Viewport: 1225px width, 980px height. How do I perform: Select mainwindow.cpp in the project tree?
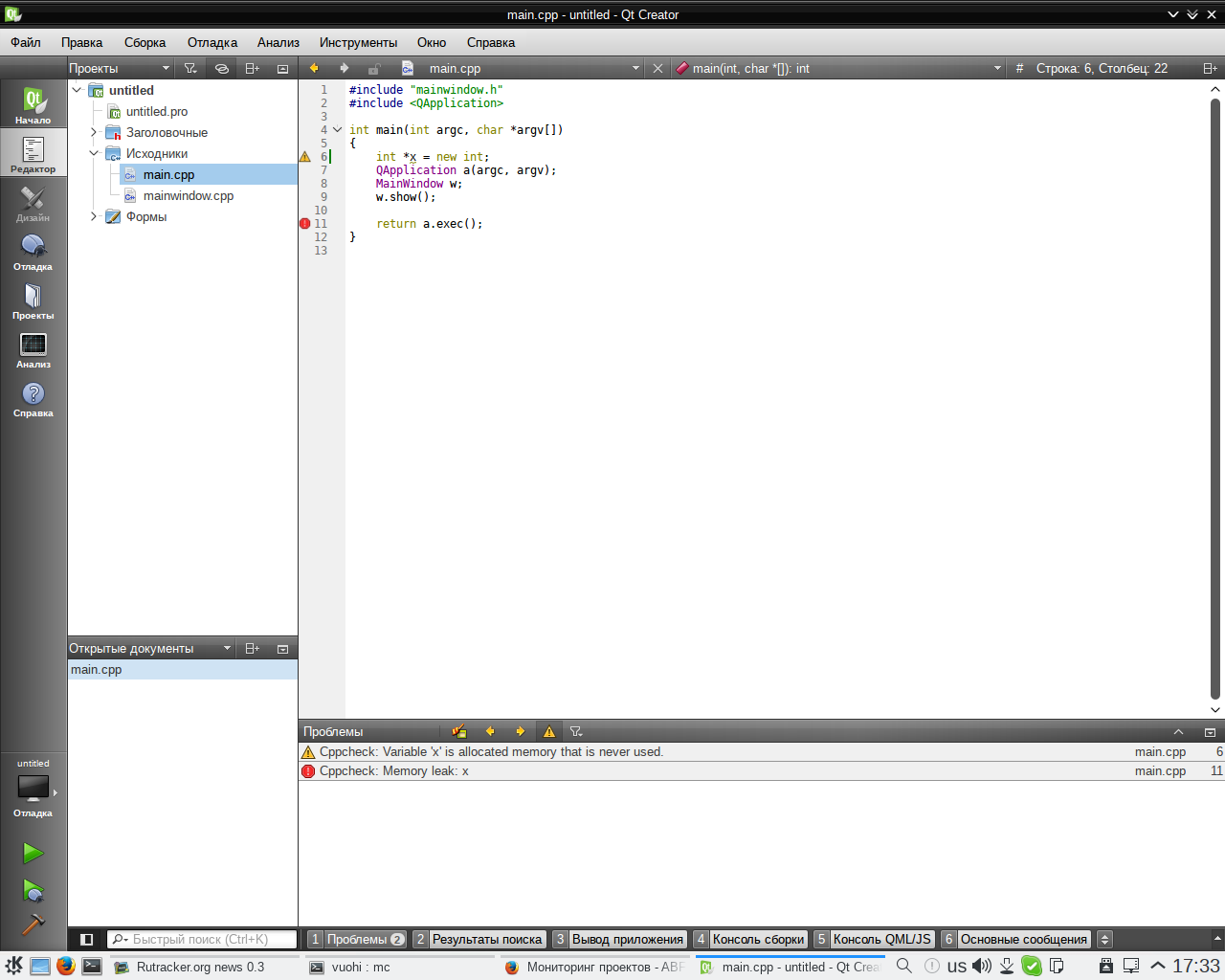[188, 195]
